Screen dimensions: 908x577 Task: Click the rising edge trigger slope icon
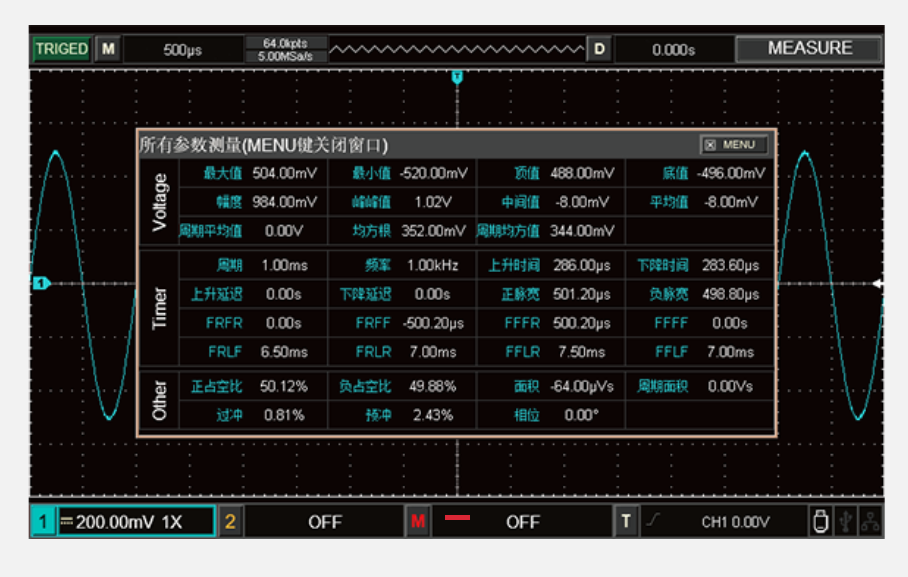pyautogui.click(x=653, y=520)
